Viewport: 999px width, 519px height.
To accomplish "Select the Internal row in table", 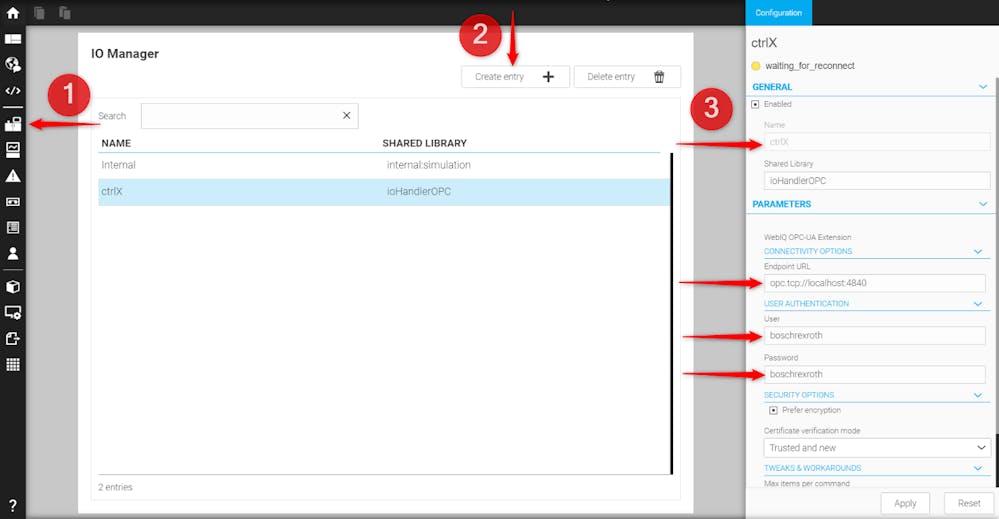I will point(384,165).
